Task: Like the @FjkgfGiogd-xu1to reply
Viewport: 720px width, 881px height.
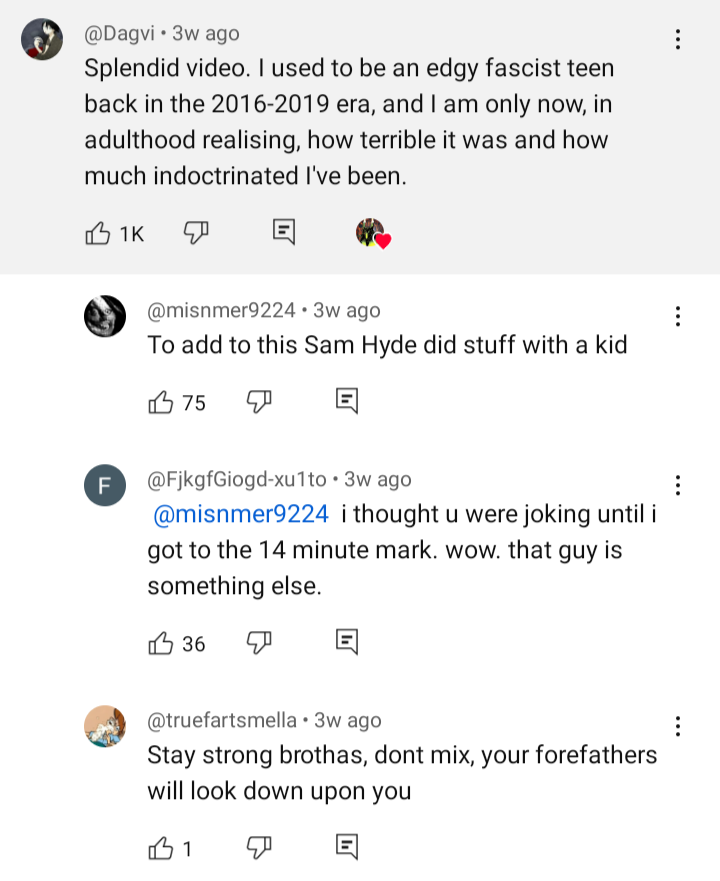Action: 160,644
